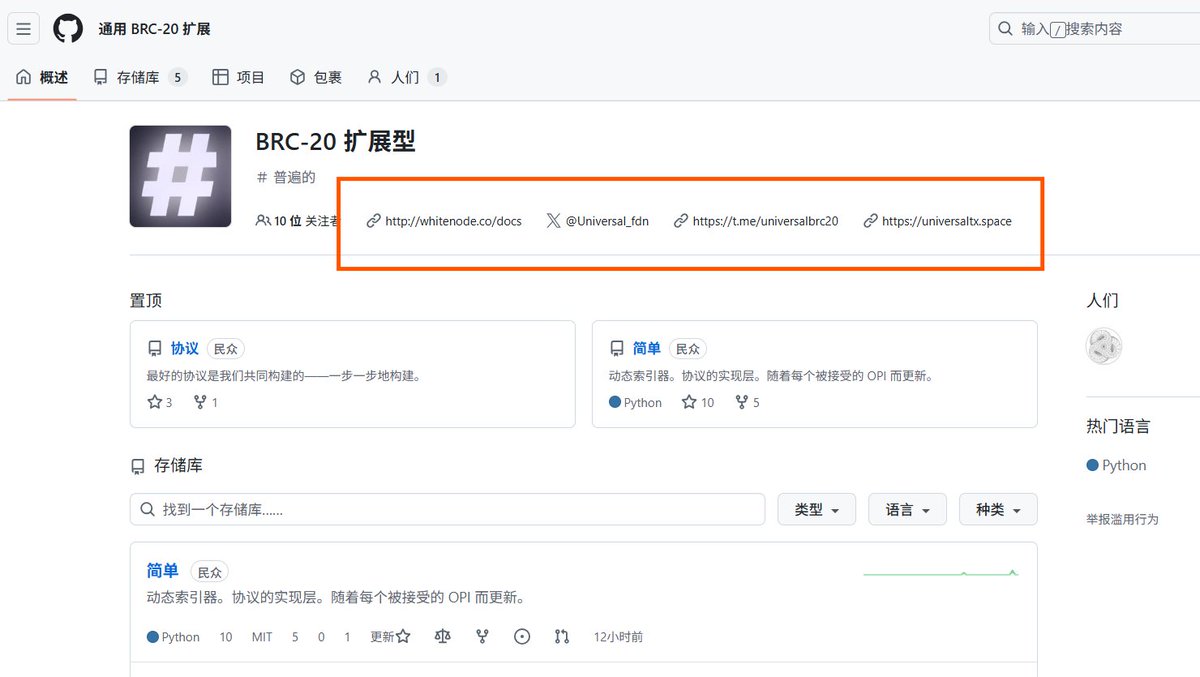
Task: Focus the 找到一个存储库 search field
Action: point(447,509)
